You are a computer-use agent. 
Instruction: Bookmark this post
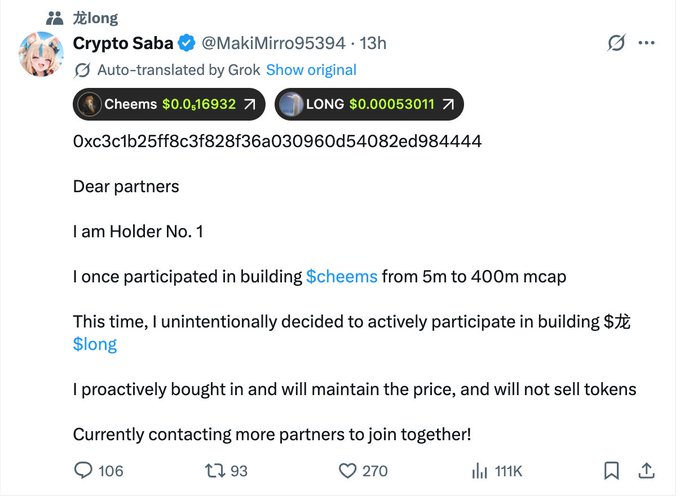(x=611, y=470)
